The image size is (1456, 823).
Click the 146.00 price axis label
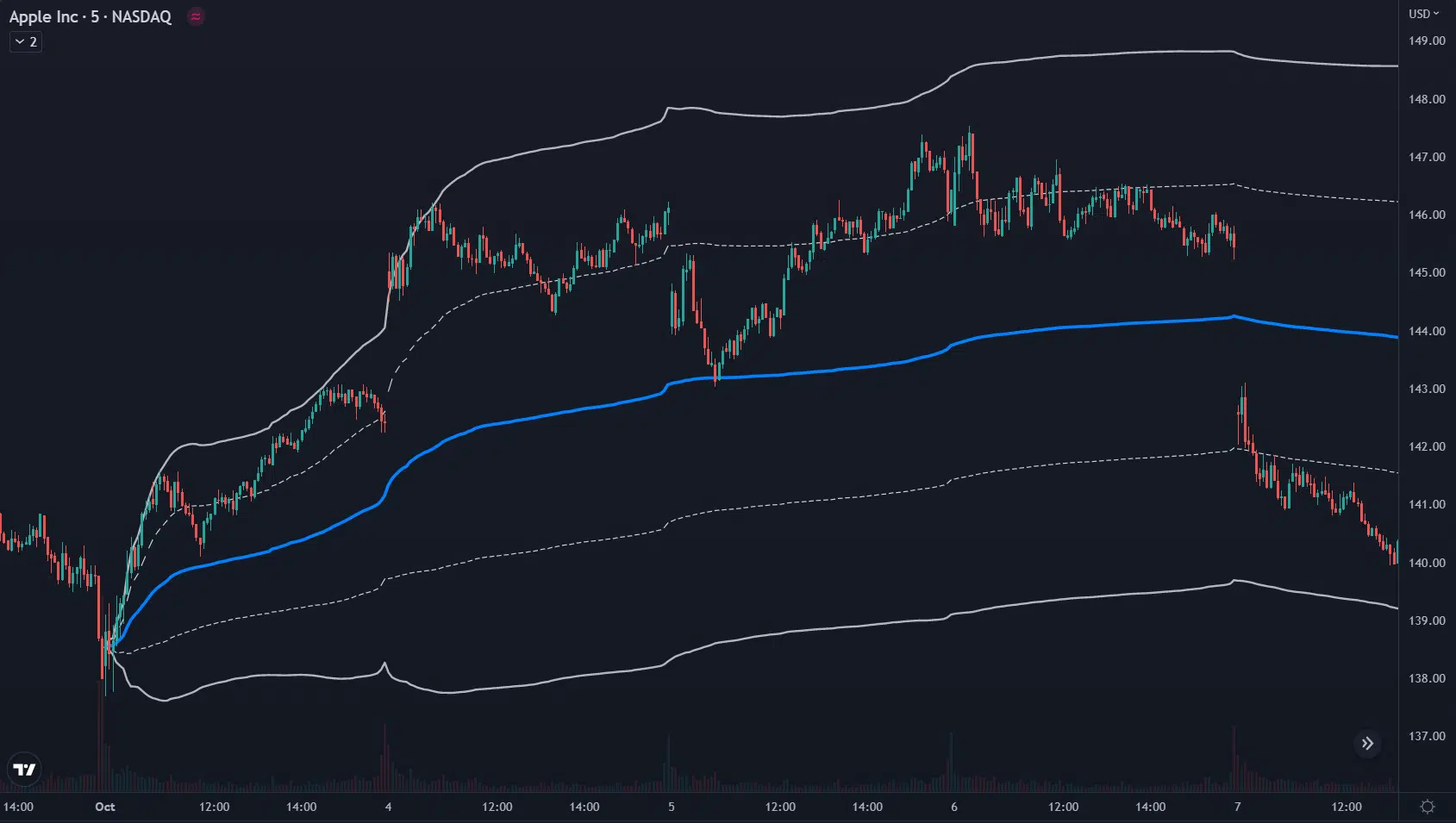1427,215
